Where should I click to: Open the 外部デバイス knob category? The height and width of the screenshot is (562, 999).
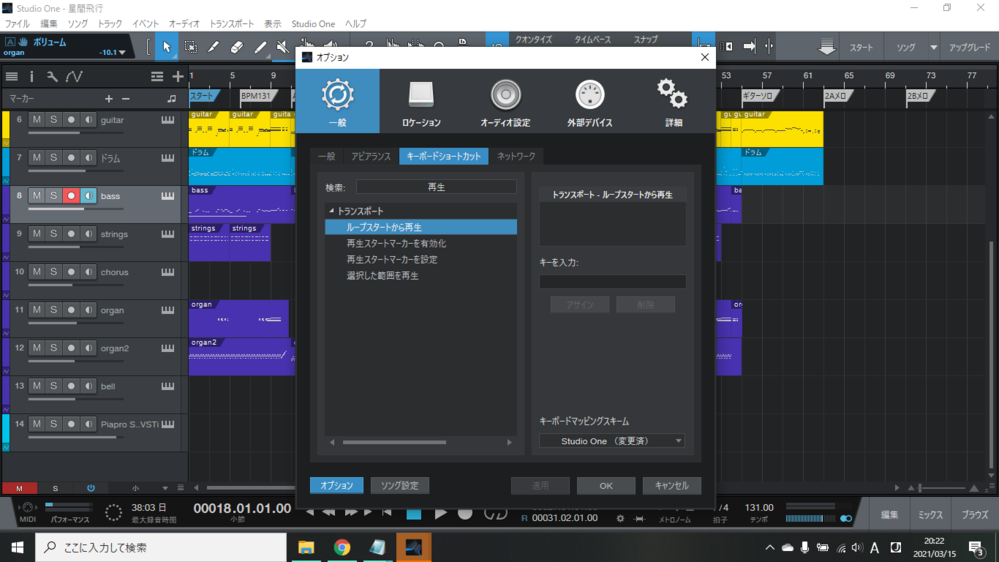(589, 102)
